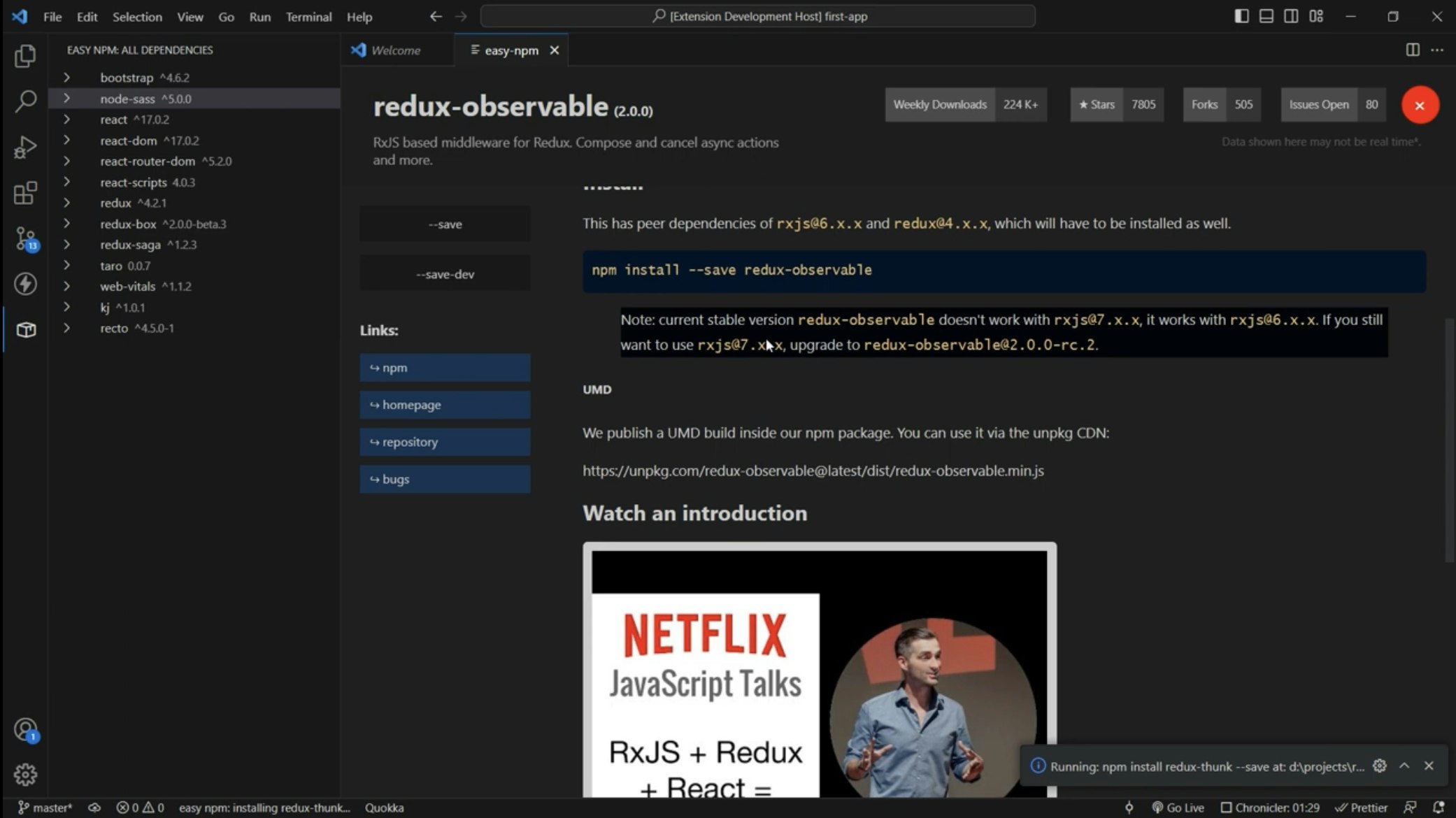Open notifications bell in status bar
The width and height of the screenshot is (1456, 818).
(x=1439, y=808)
